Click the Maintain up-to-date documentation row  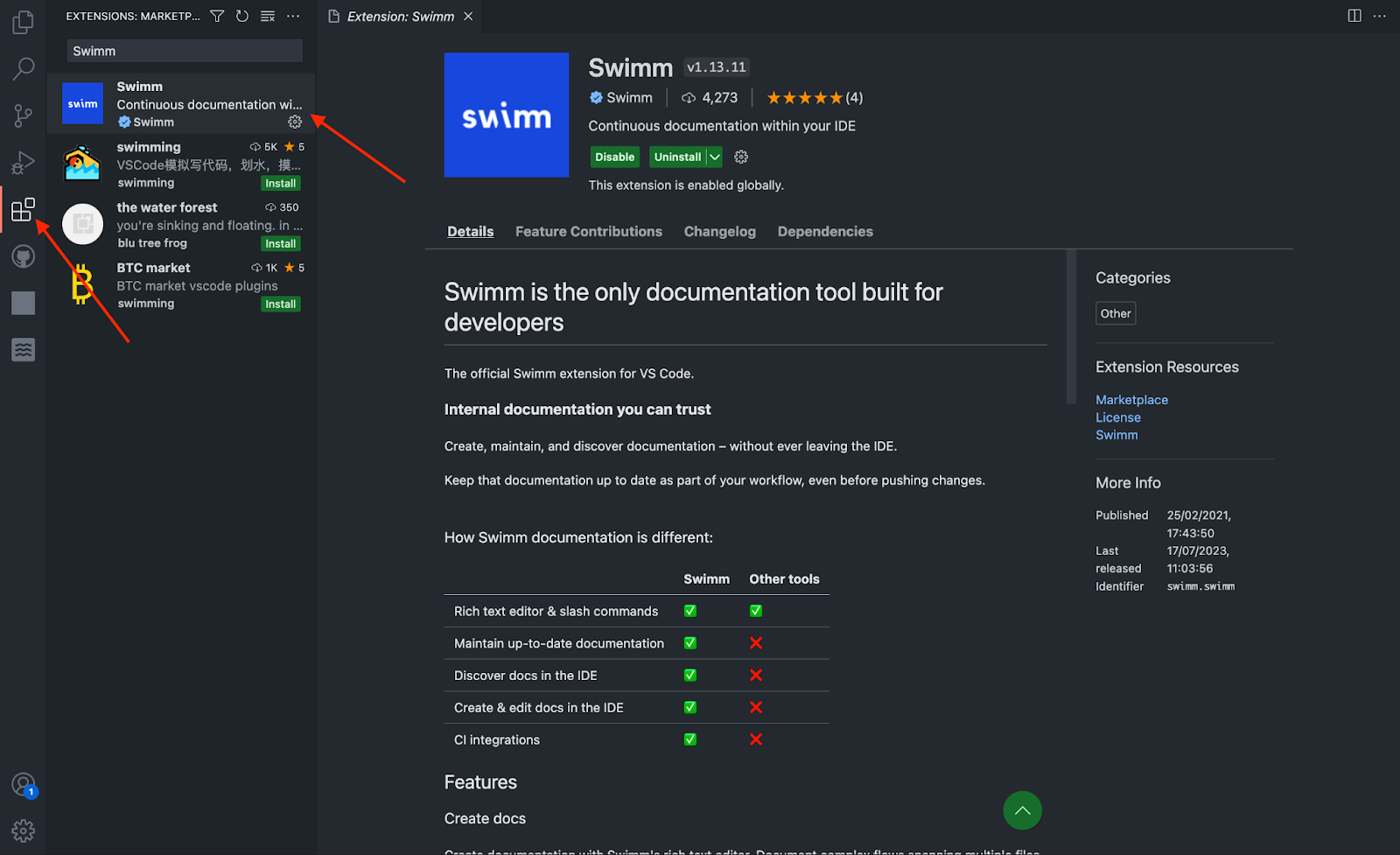(636, 643)
